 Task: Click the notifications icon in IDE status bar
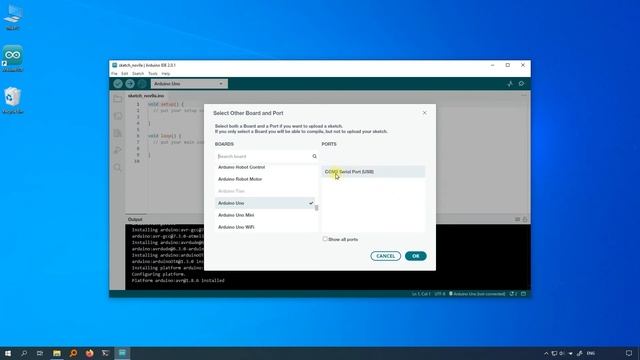(513, 293)
